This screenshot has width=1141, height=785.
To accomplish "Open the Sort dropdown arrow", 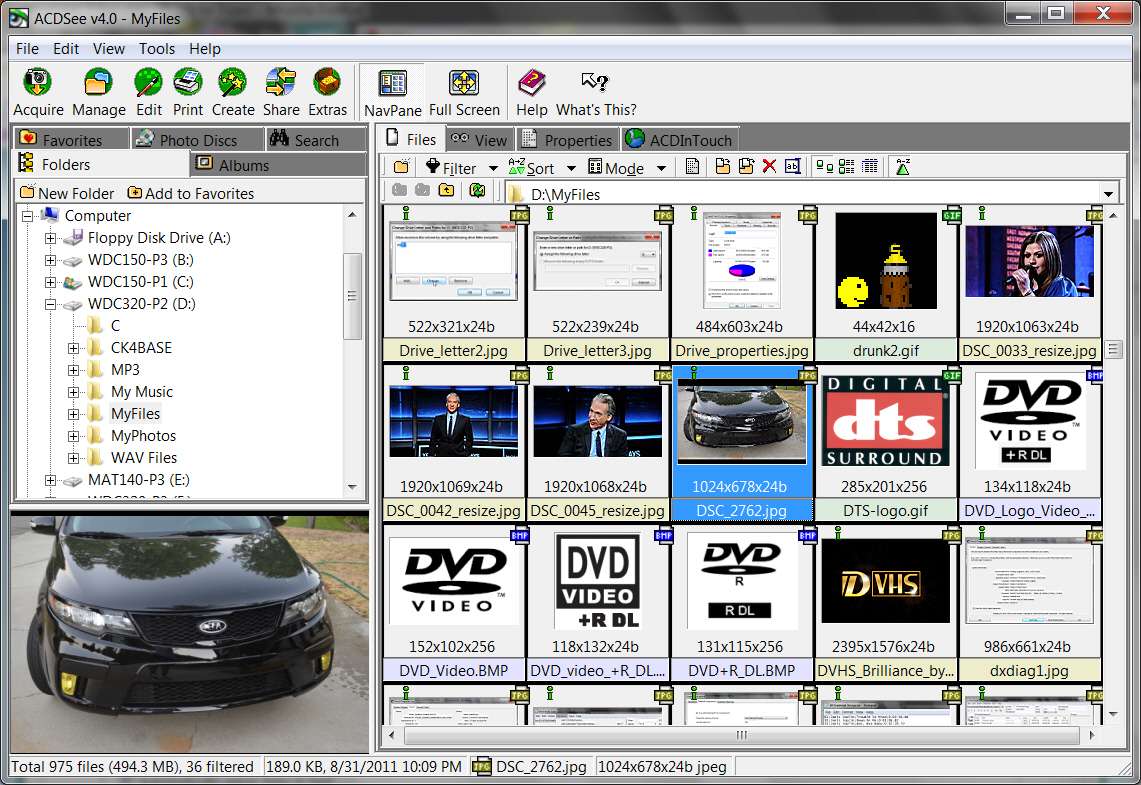I will [571, 168].
